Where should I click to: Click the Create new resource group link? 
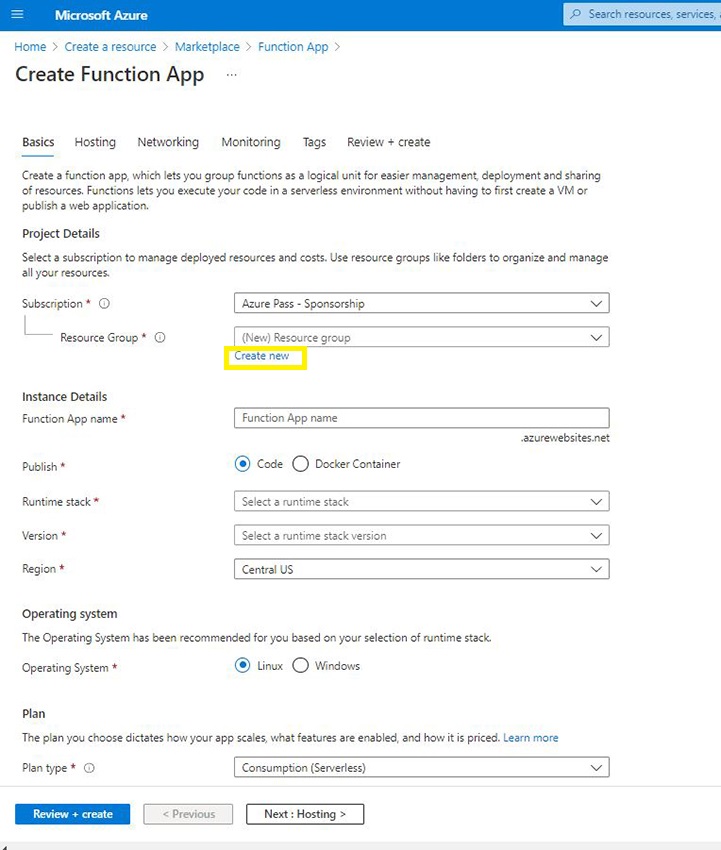tap(262, 356)
